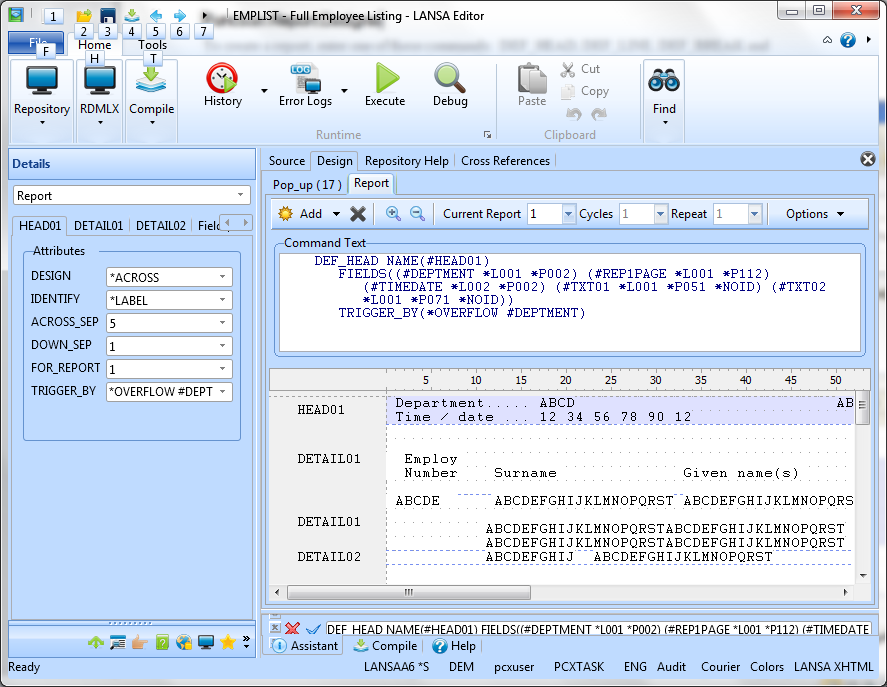Expand the Options menu arrow
The width and height of the screenshot is (887, 687).
(x=841, y=214)
